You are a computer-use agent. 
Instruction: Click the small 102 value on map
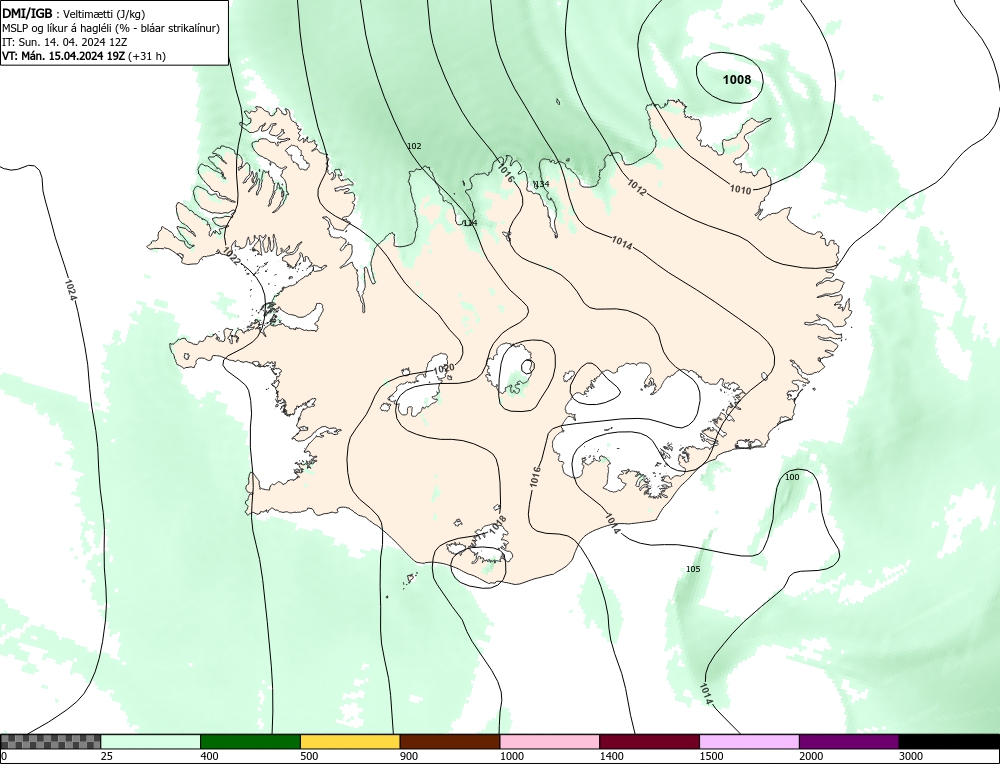[414, 146]
